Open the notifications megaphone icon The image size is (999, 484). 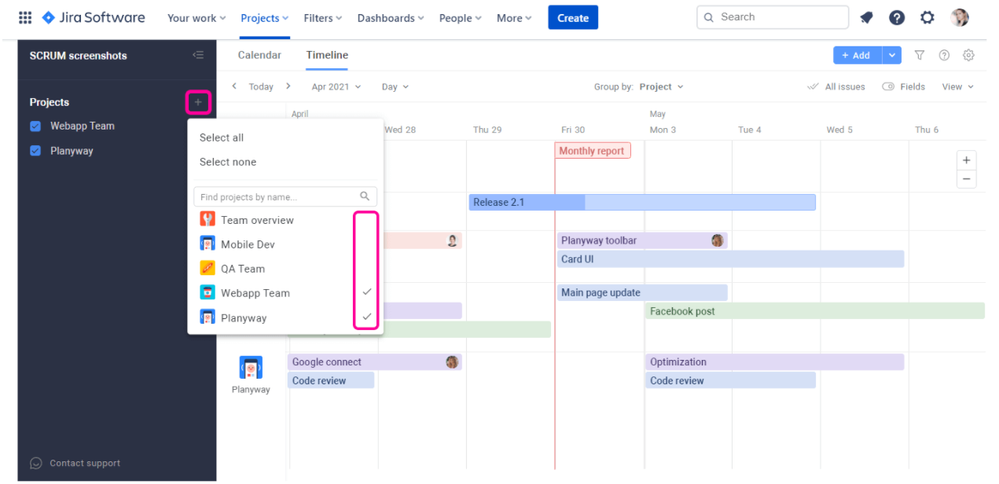[x=866, y=18]
